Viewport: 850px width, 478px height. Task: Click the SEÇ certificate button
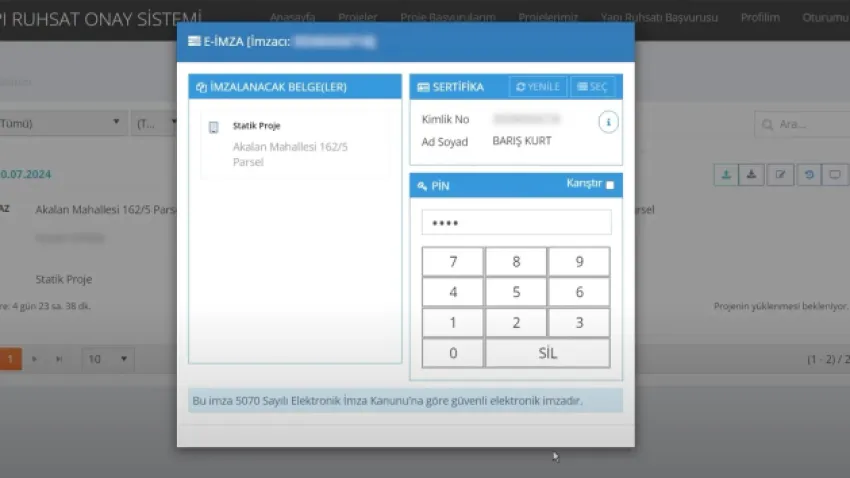tap(593, 87)
